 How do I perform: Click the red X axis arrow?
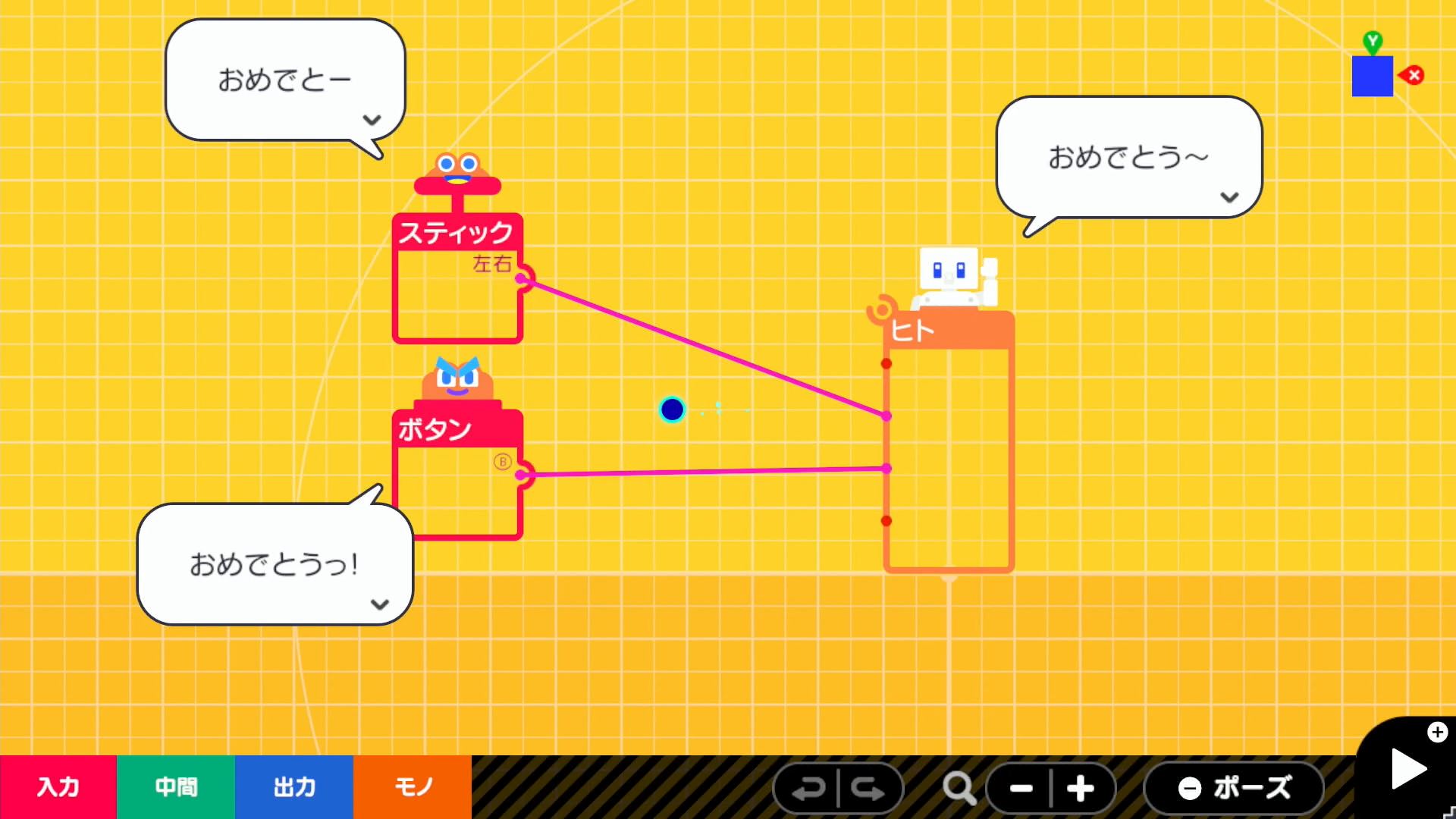(x=1413, y=75)
